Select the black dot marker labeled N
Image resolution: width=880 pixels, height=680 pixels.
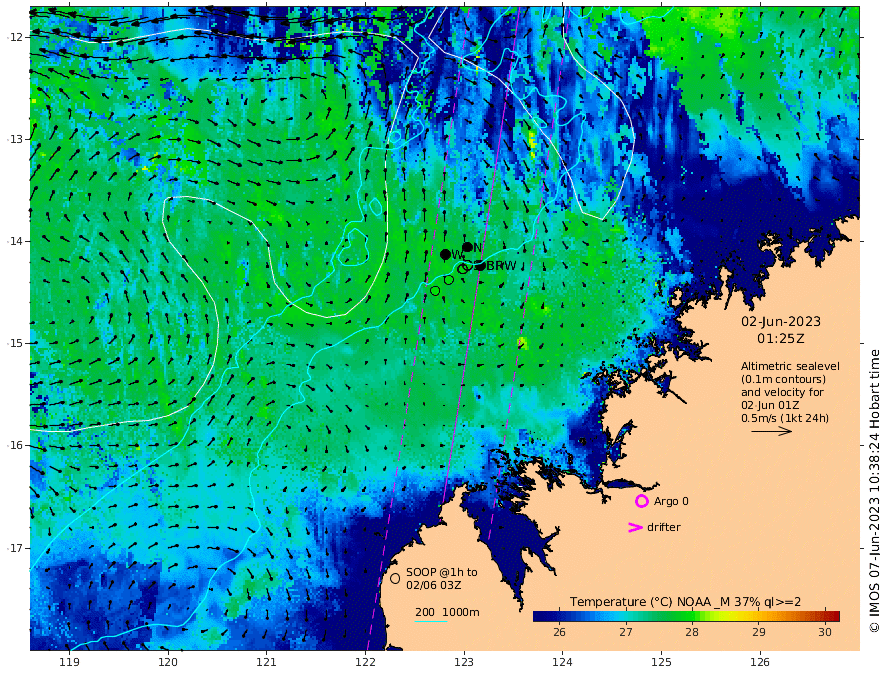coord(468,247)
